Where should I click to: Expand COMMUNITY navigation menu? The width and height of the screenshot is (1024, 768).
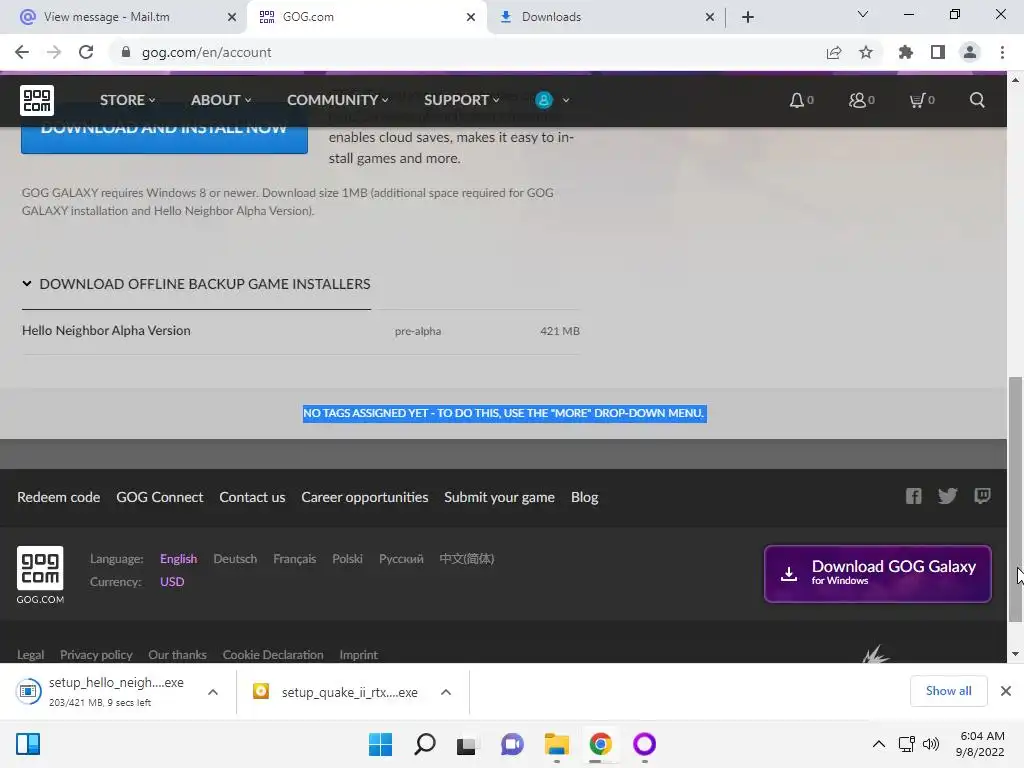[338, 100]
